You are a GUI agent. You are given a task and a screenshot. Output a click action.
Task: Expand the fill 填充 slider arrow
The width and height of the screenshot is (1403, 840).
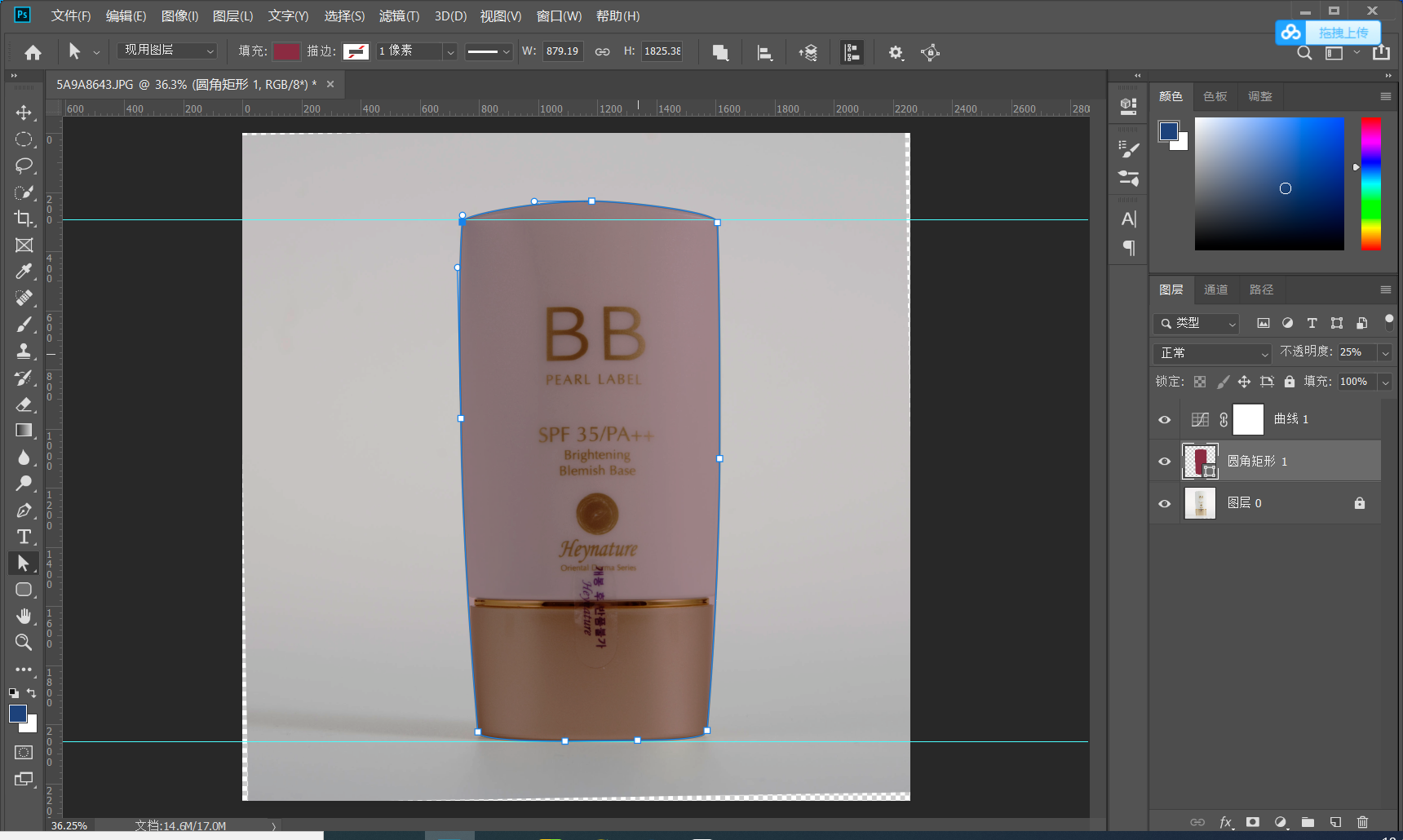(x=1385, y=382)
